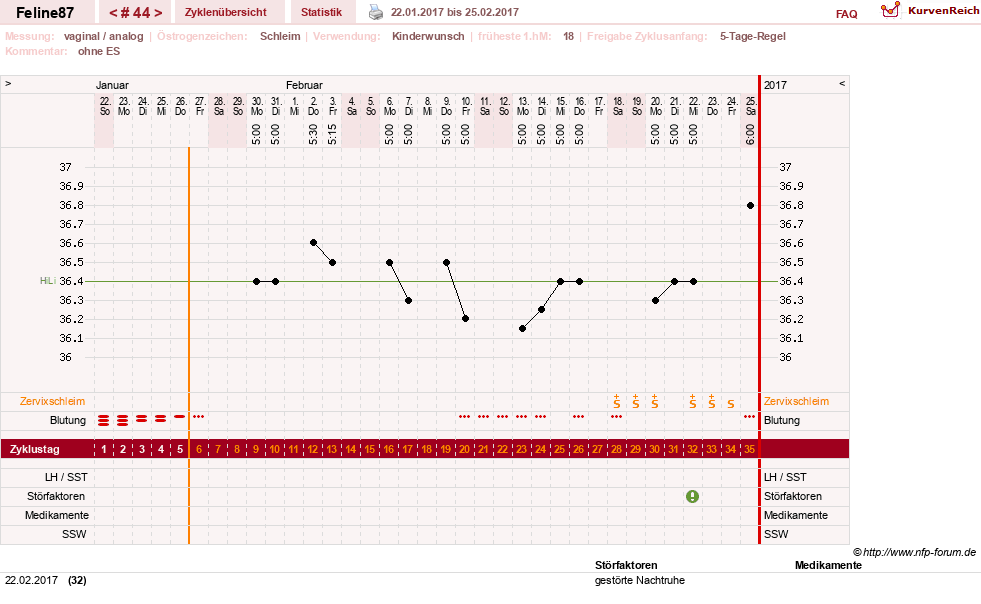Image resolution: width=981 pixels, height=604 pixels.
Task: Select the S+ mucus symbol on 18 Feb
Action: point(617,402)
